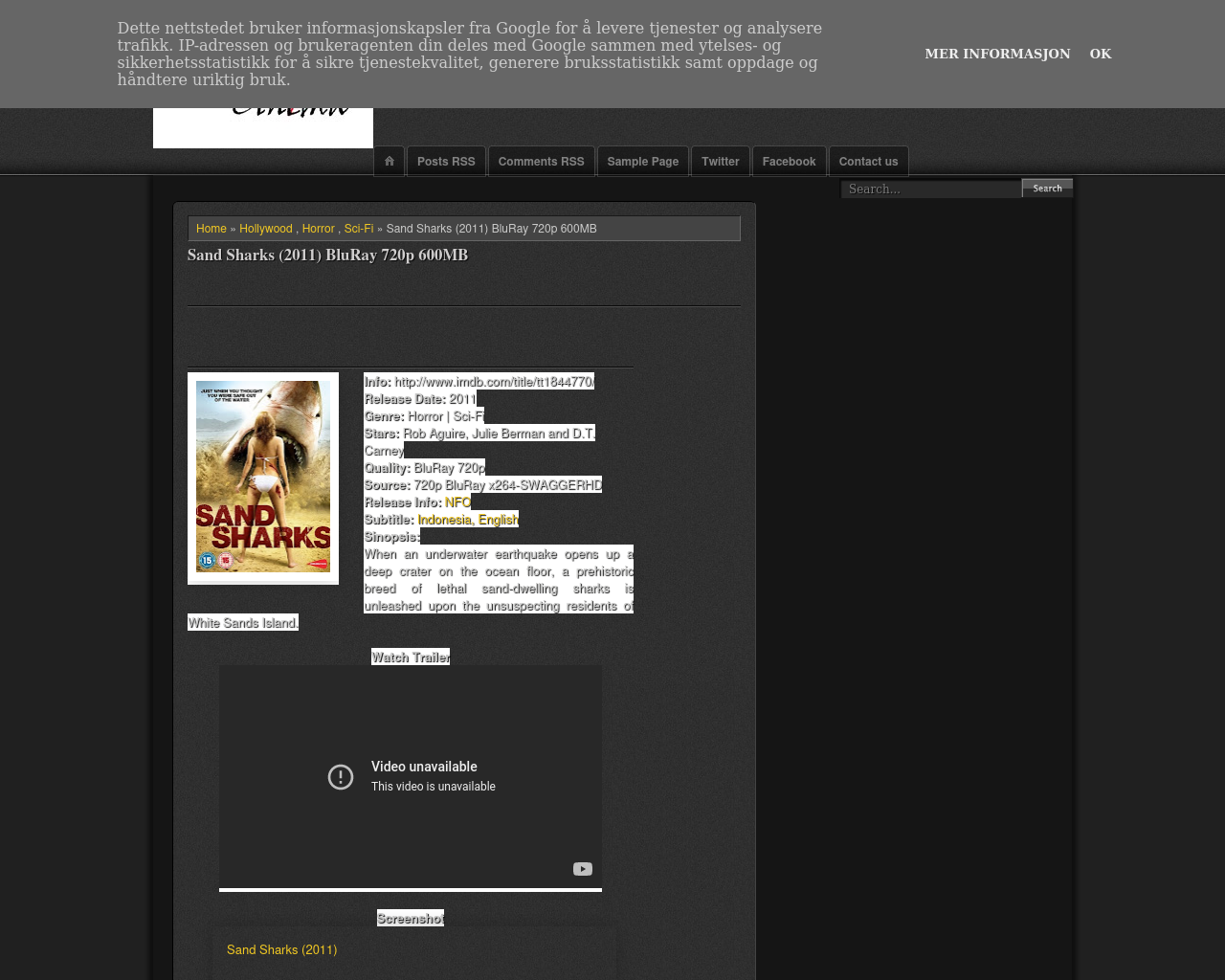Click the Genre: Horror | Sci-Fi text
Image resolution: width=1225 pixels, height=980 pixels.
[x=424, y=416]
